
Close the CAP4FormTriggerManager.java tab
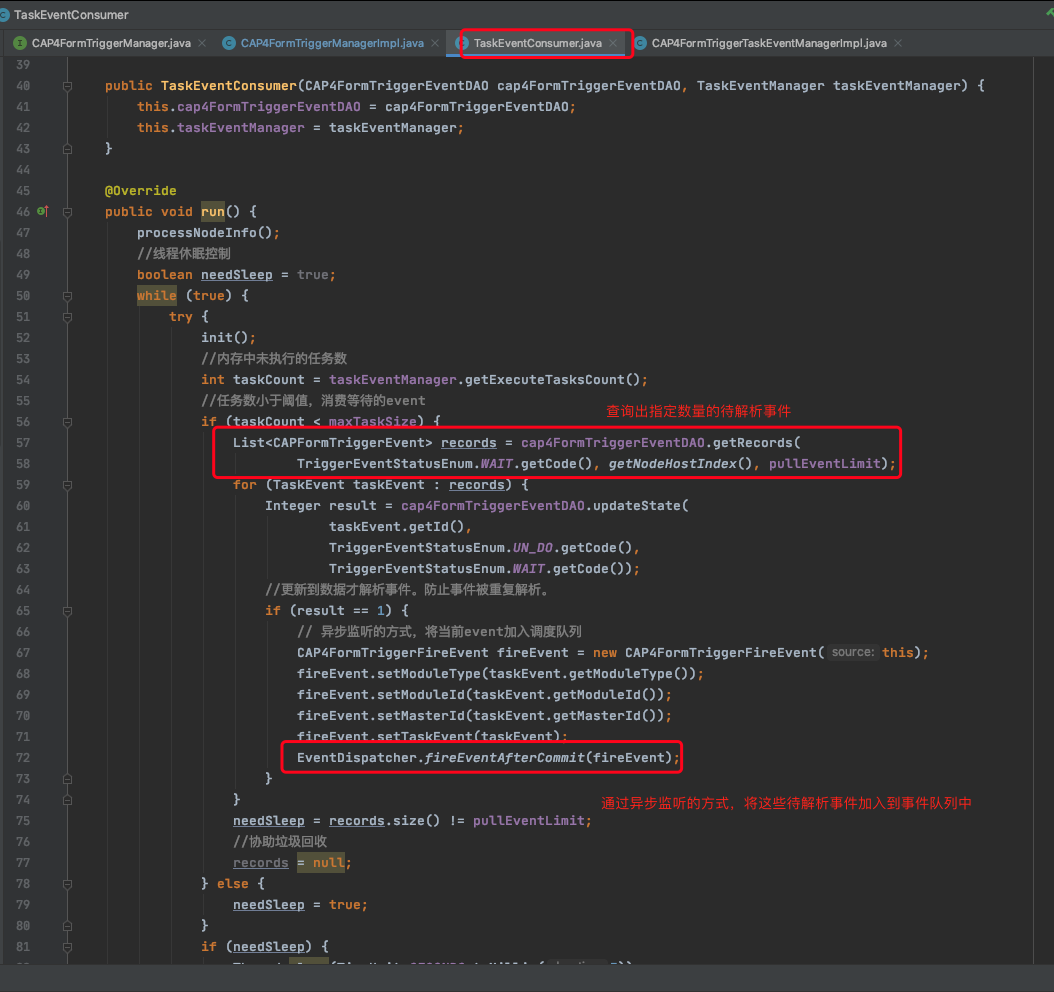click(x=202, y=43)
